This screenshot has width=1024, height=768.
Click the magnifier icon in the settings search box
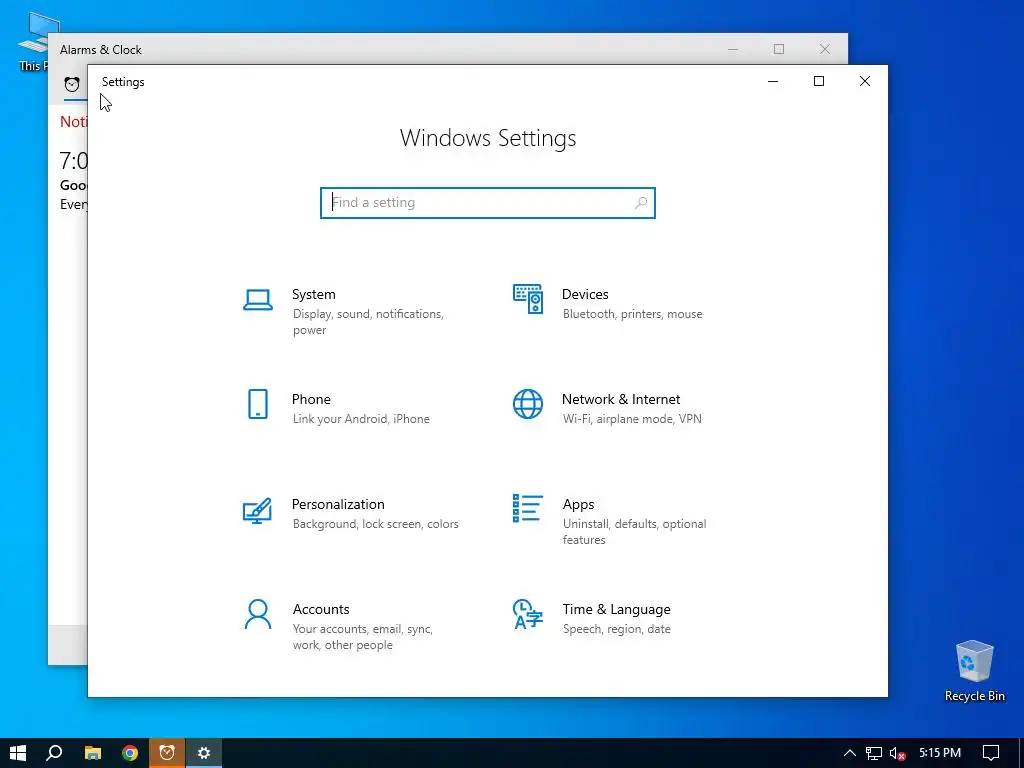641,202
